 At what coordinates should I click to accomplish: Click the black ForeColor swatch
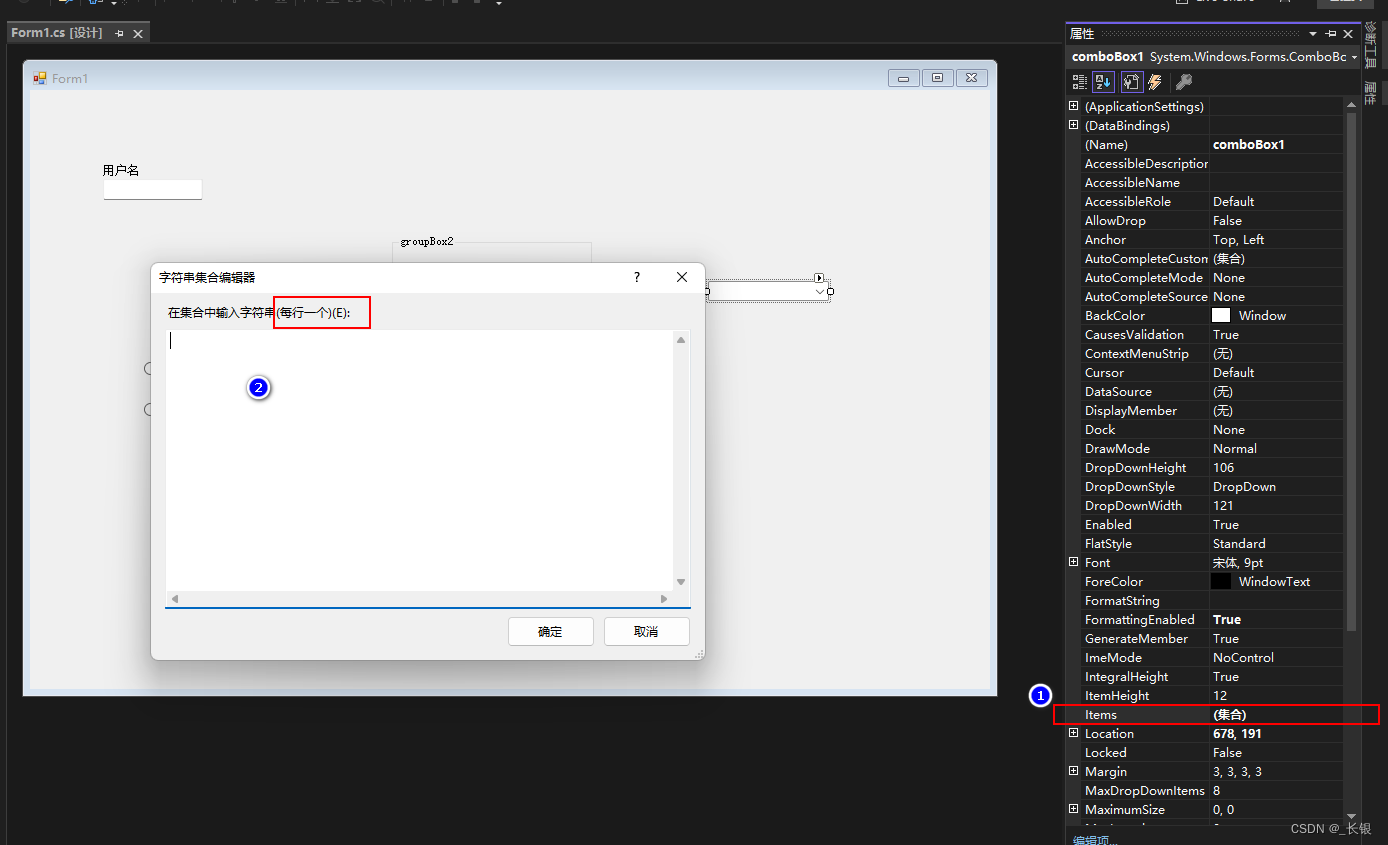1221,581
